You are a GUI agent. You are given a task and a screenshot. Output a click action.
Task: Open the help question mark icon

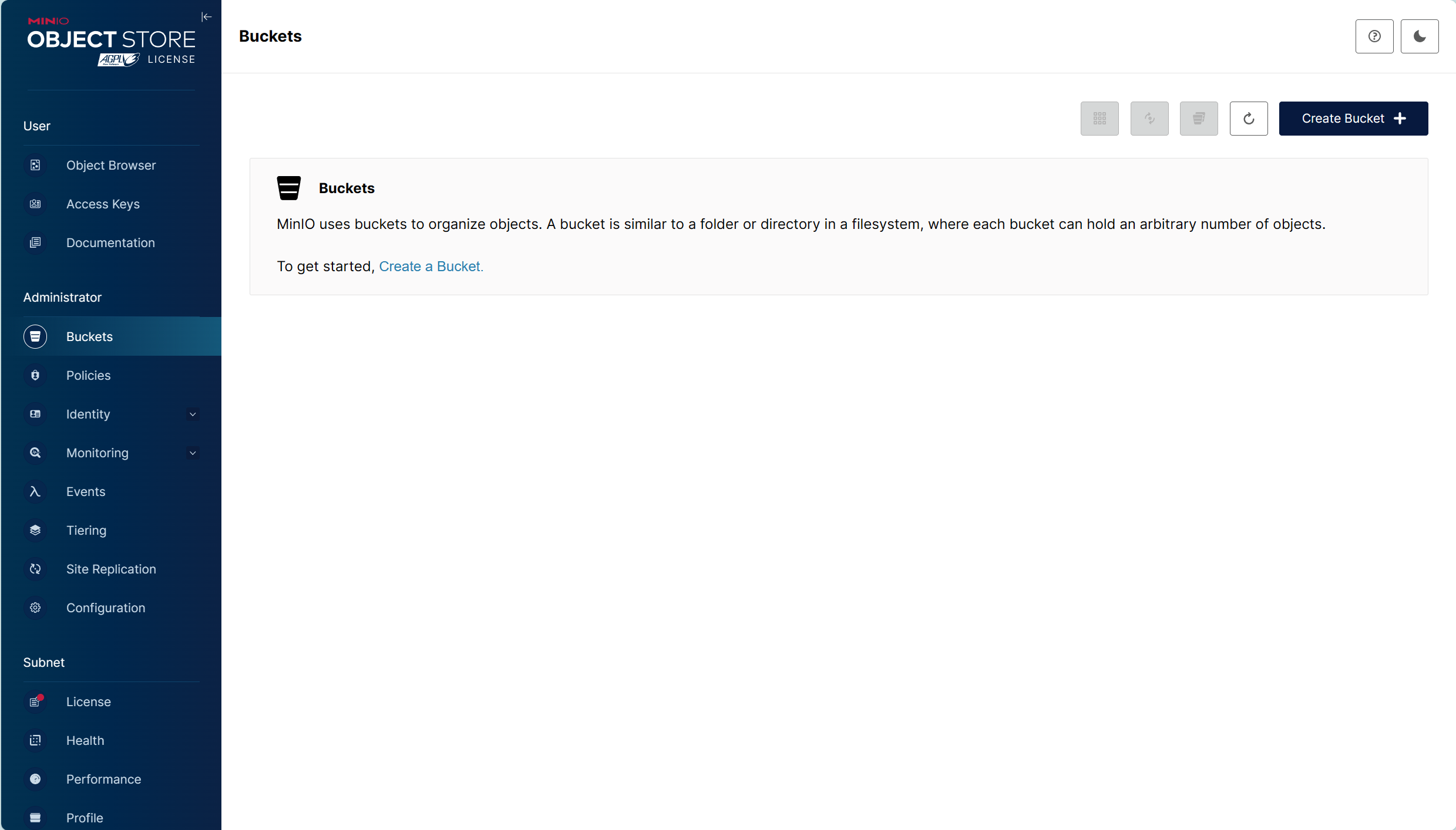(1374, 36)
